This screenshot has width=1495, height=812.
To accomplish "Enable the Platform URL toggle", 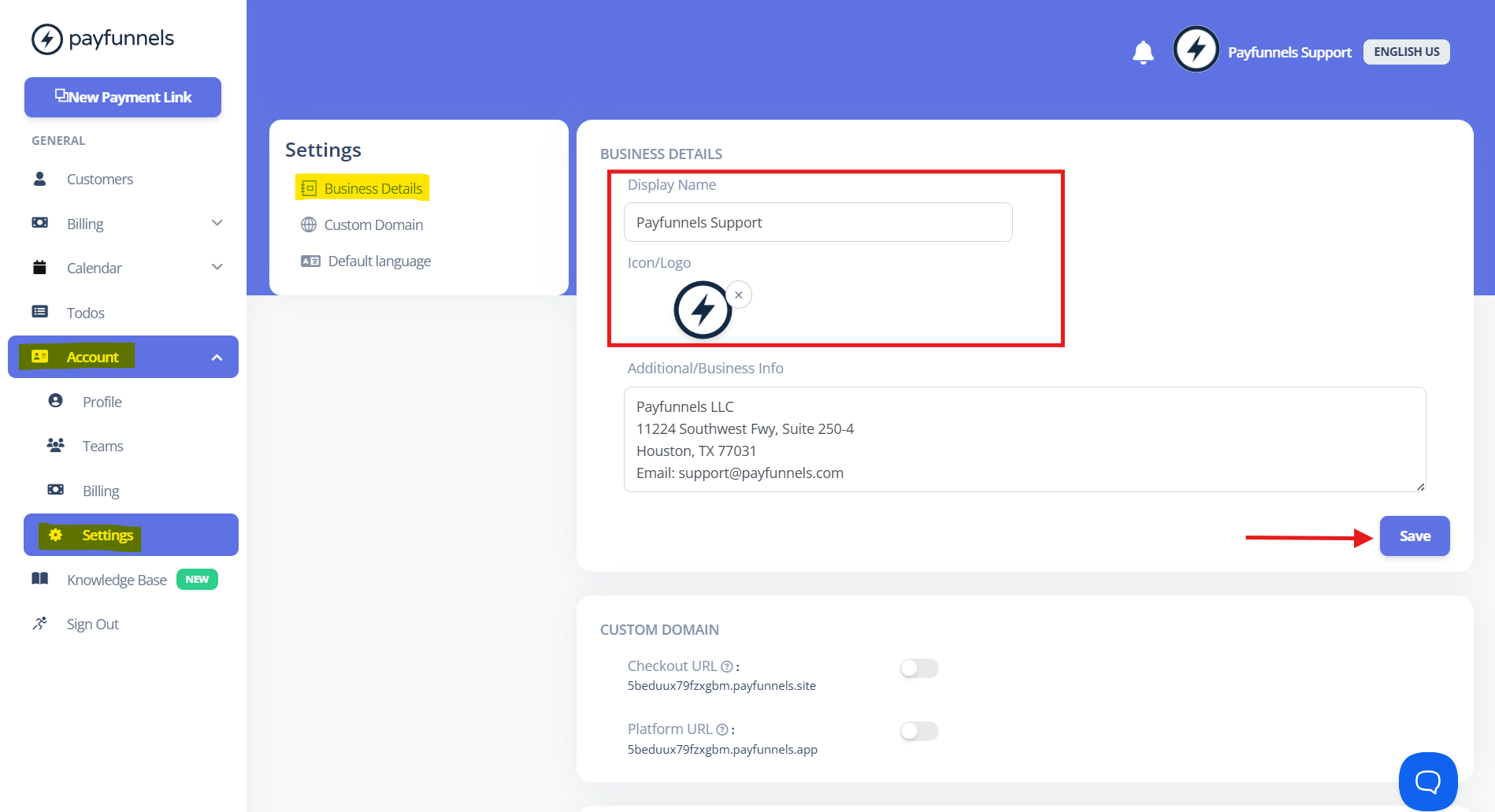I will (919, 731).
